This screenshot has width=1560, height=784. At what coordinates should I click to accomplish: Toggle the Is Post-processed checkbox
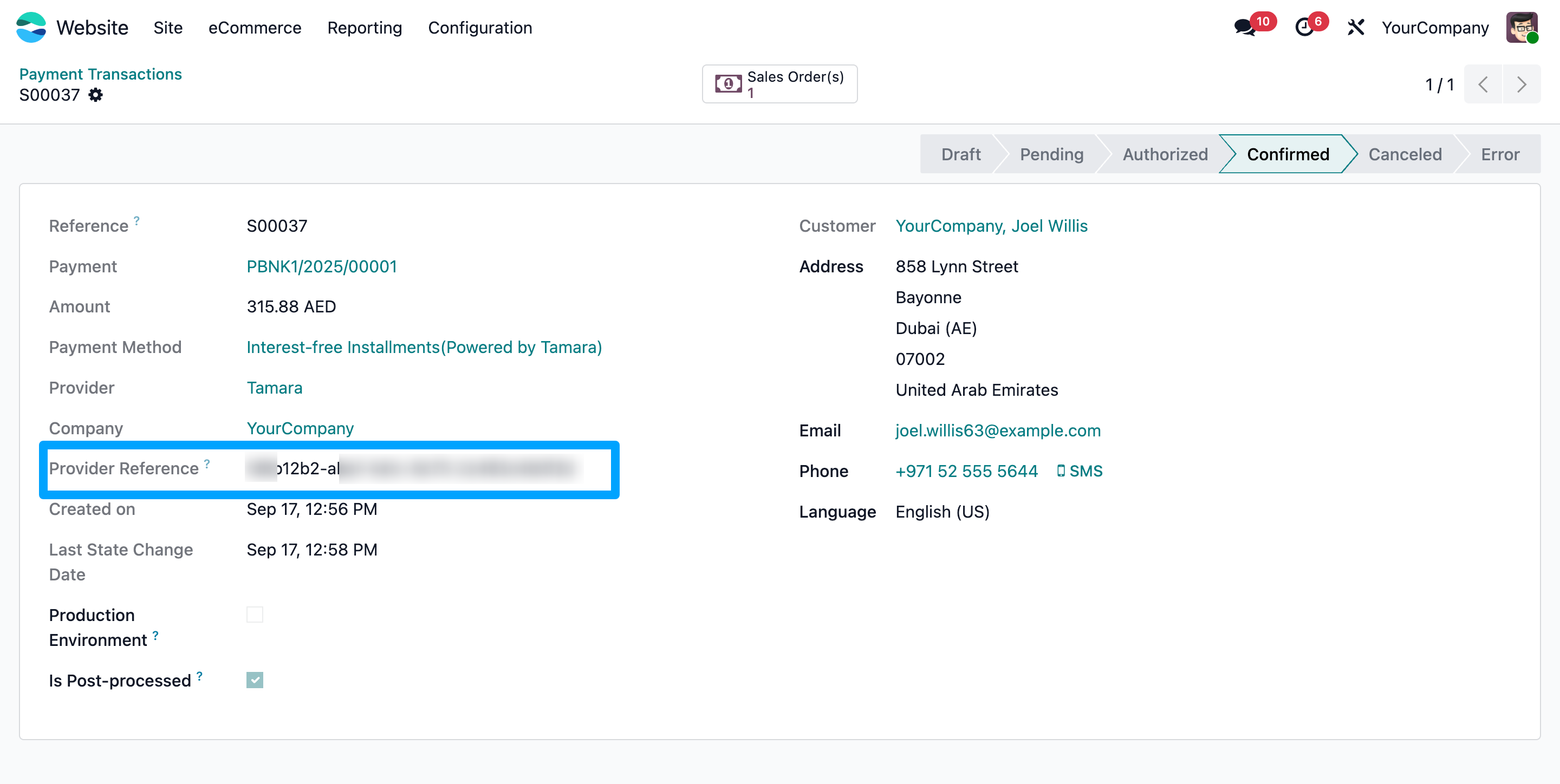click(255, 680)
